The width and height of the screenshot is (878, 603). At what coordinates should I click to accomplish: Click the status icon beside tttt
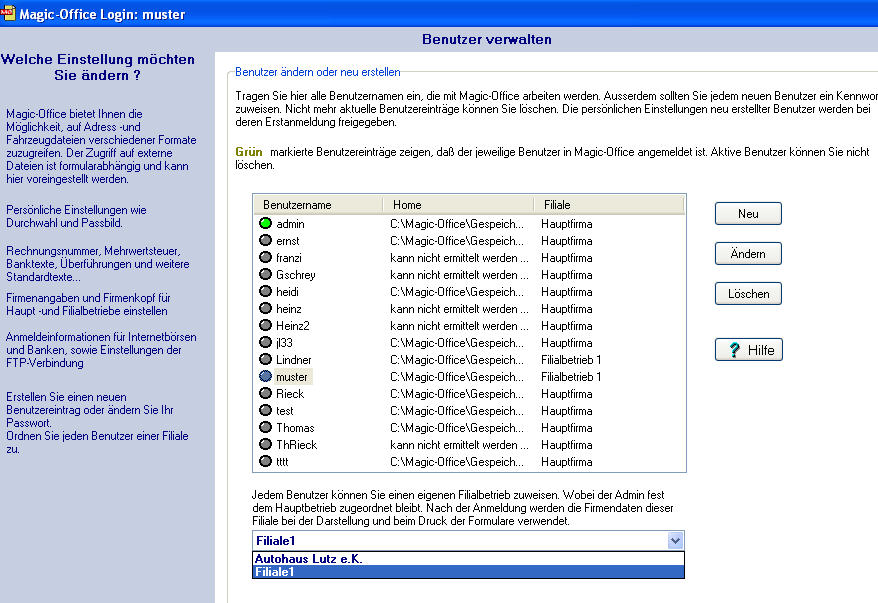(265, 461)
